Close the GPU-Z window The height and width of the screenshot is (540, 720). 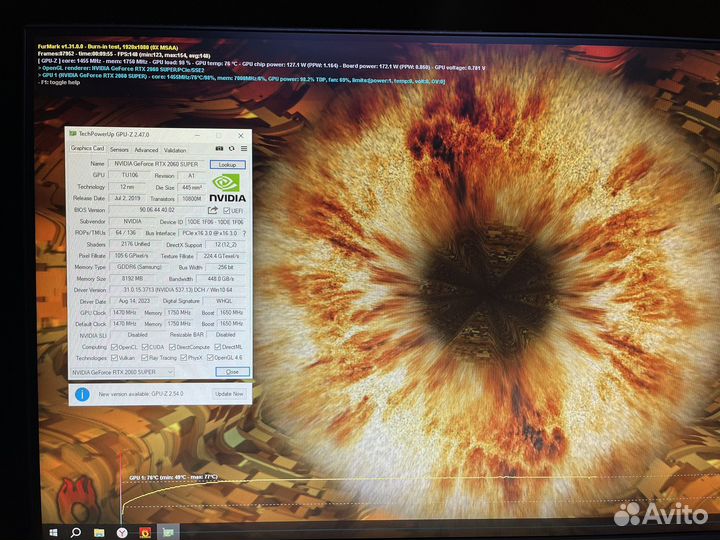(x=241, y=135)
